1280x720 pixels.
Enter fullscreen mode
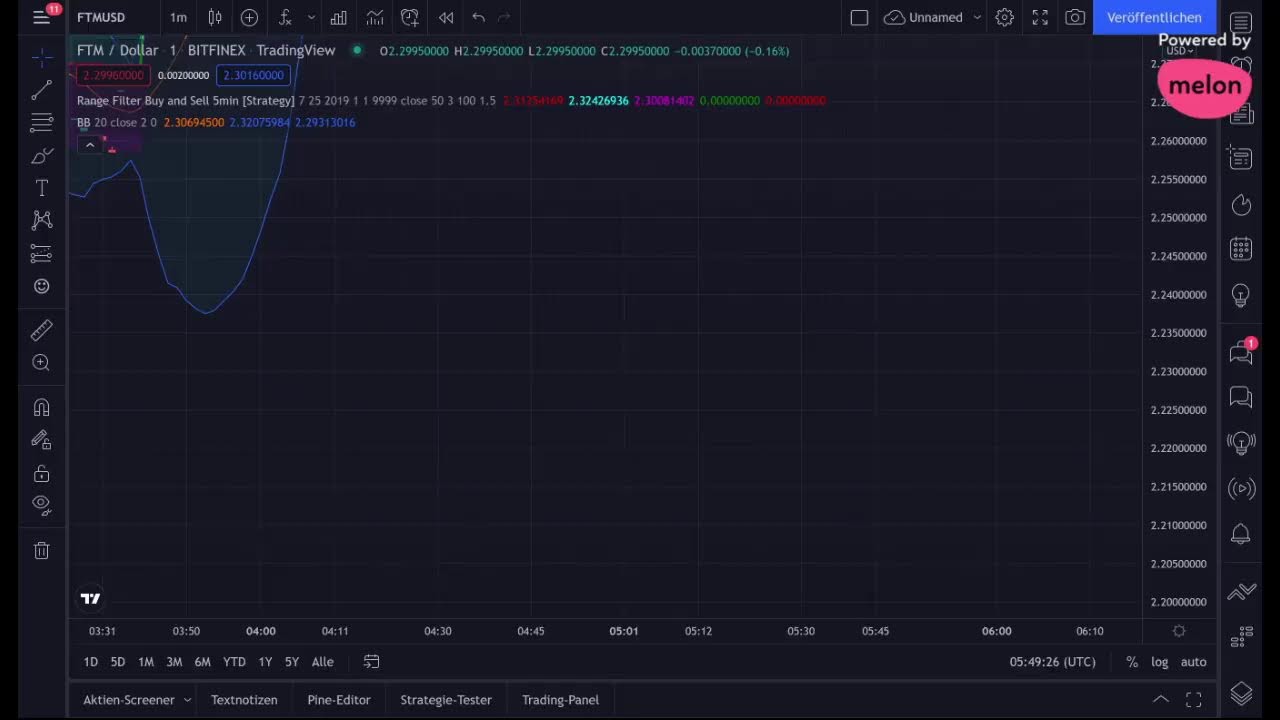coord(1040,17)
